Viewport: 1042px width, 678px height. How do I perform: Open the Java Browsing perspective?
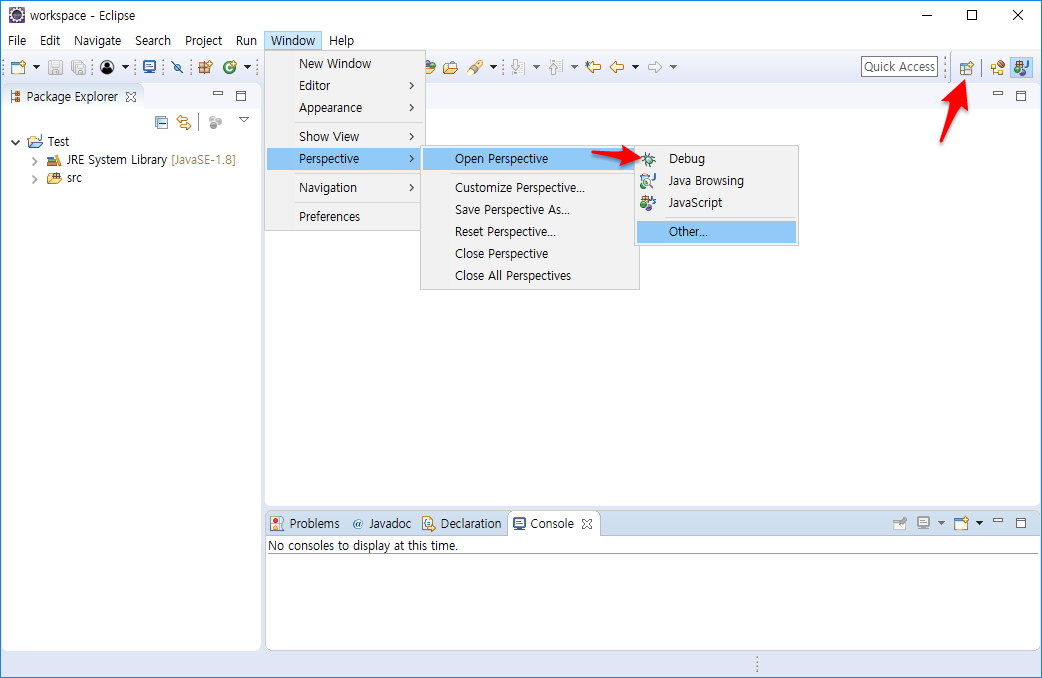tap(716, 181)
